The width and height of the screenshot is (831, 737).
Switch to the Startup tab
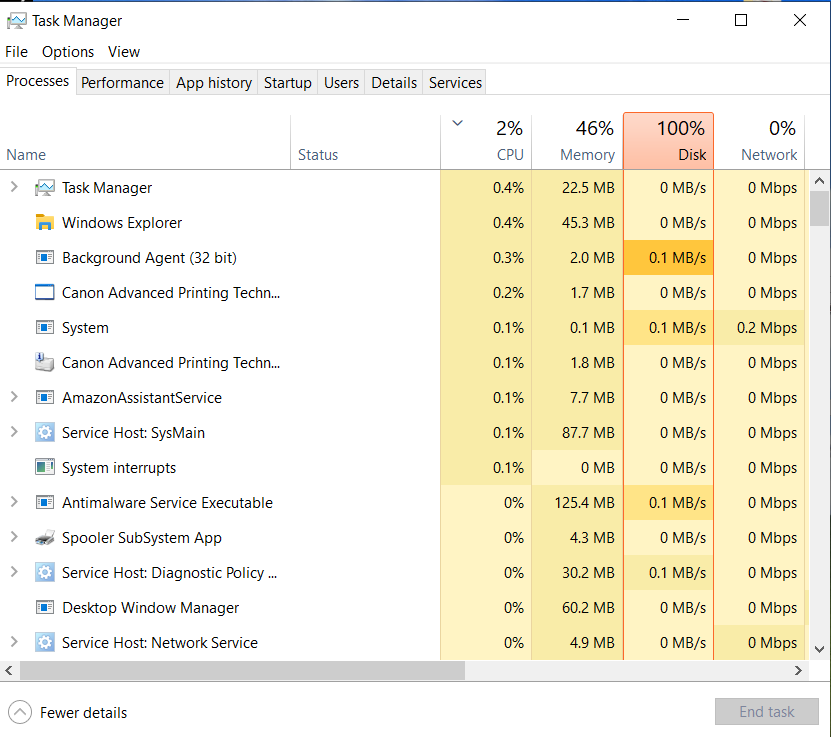point(288,83)
